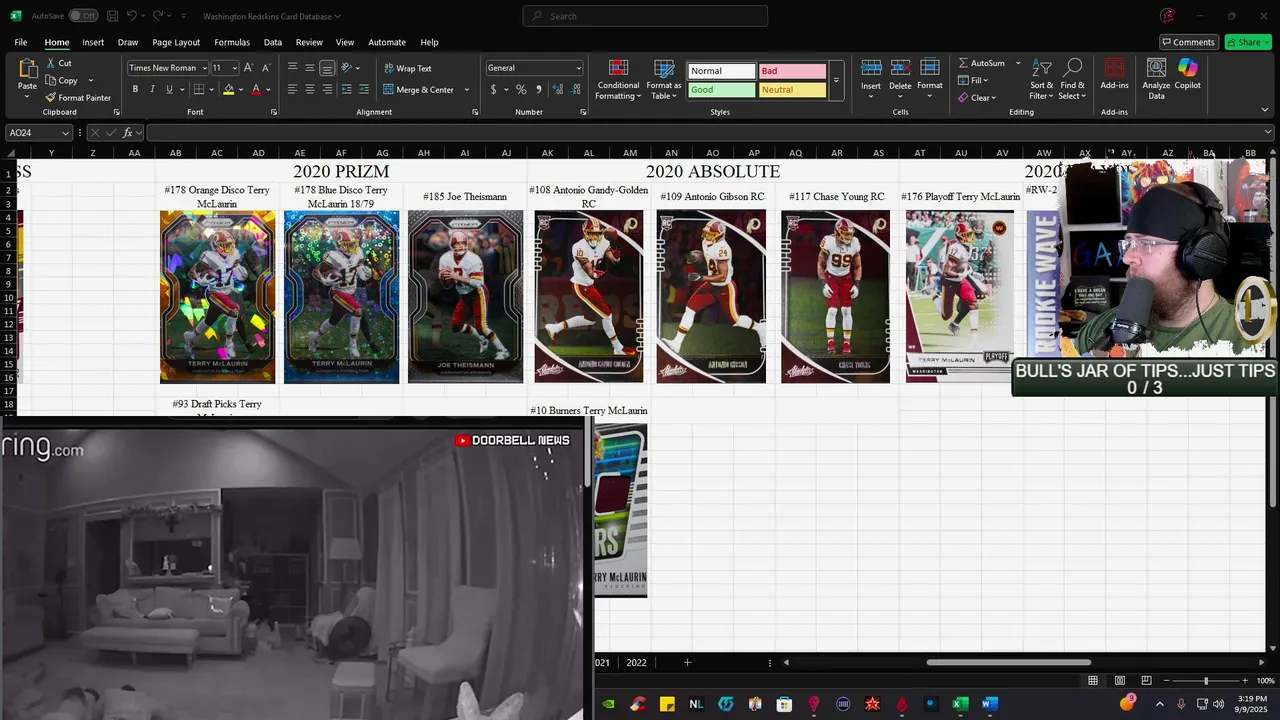This screenshot has height=720, width=1280.
Task: Decrease font size with smaller A icon
Action: (265, 68)
